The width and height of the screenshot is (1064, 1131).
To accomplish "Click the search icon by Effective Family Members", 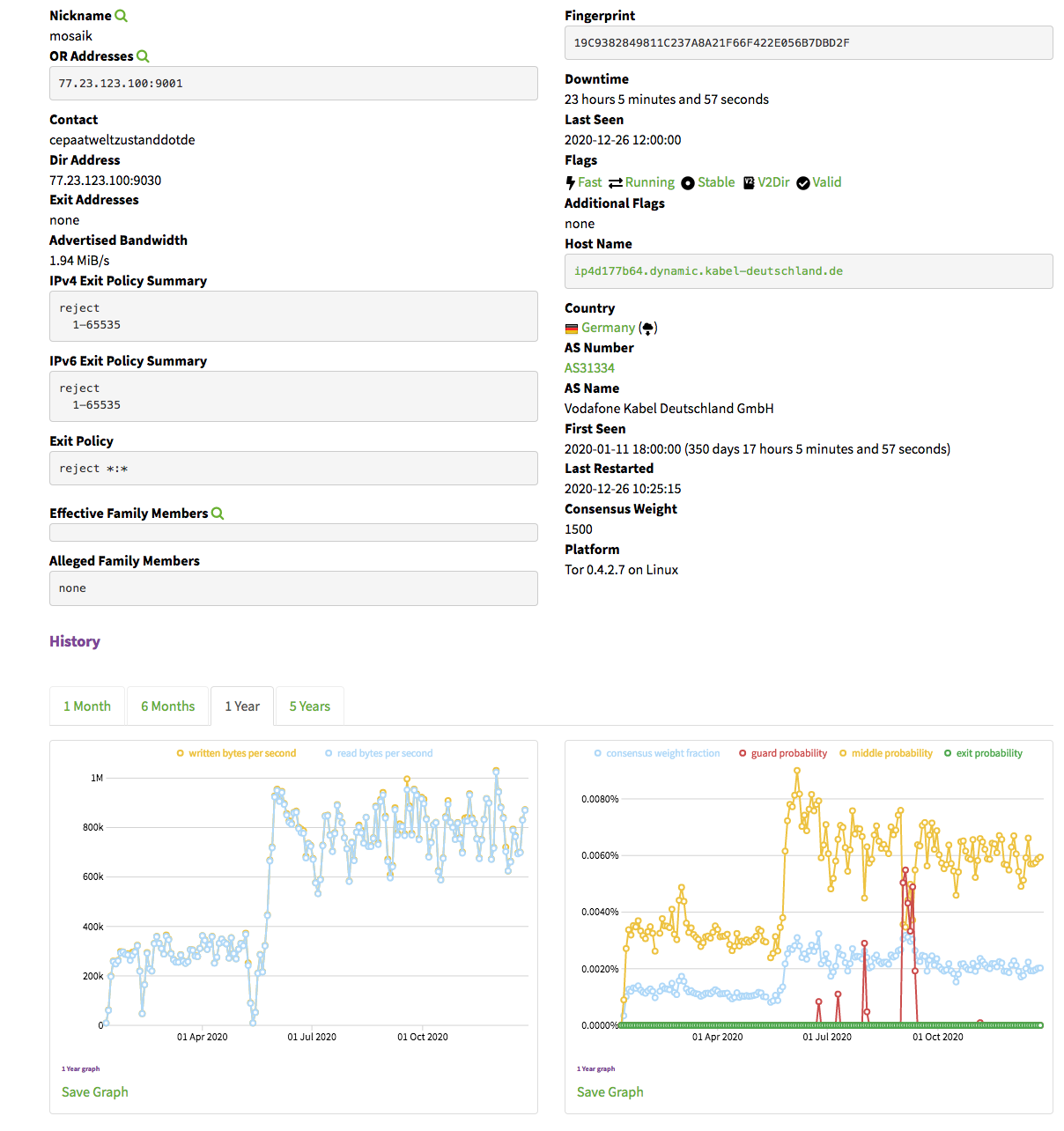I will tap(218, 514).
